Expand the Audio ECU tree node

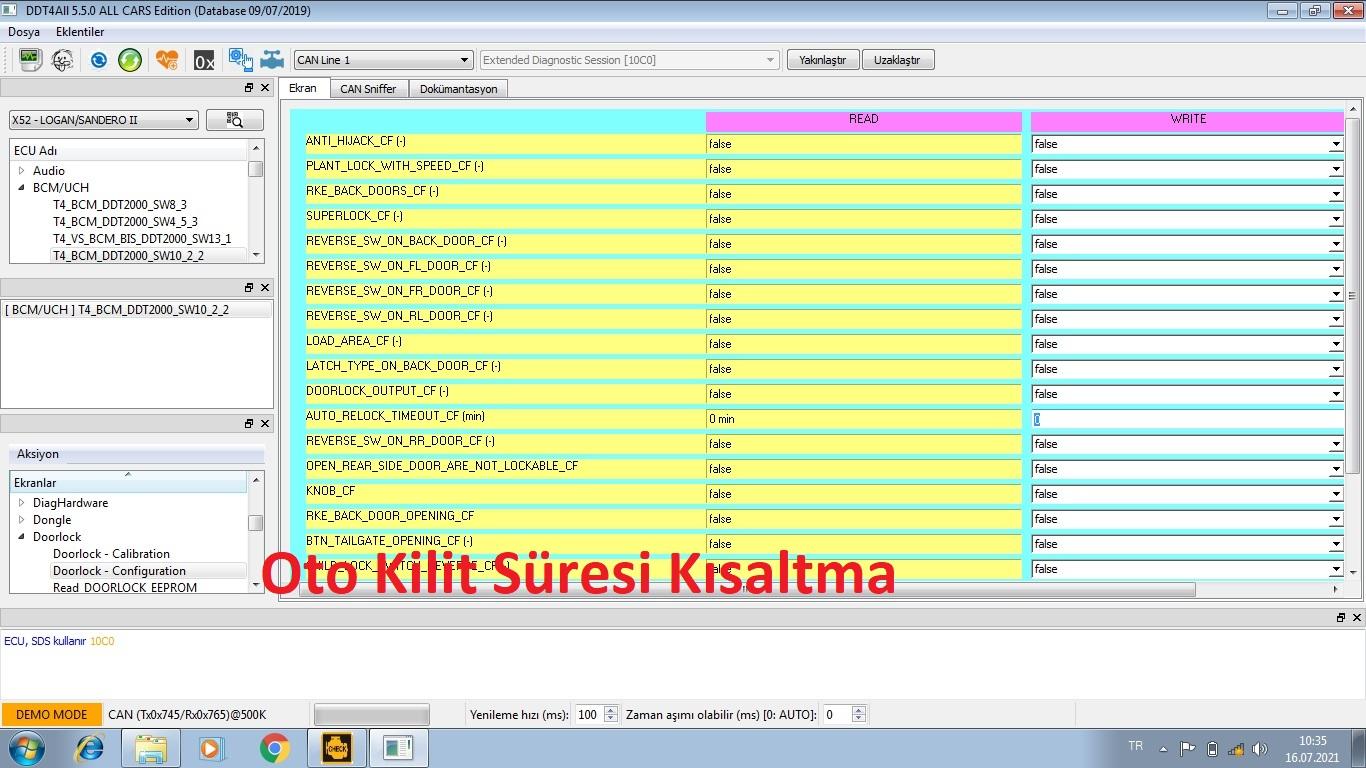pos(22,171)
